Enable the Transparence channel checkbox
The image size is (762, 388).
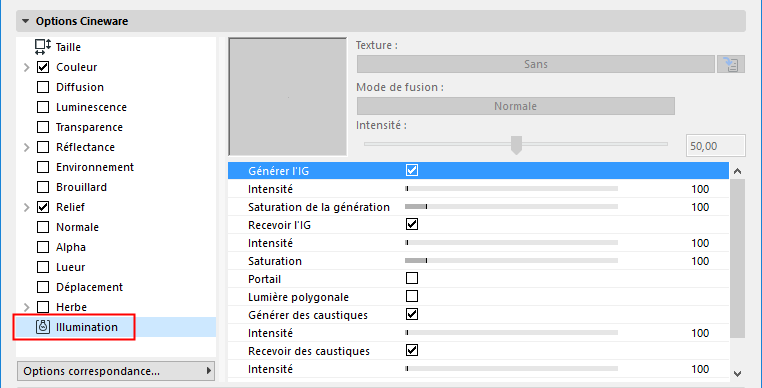click(x=43, y=127)
